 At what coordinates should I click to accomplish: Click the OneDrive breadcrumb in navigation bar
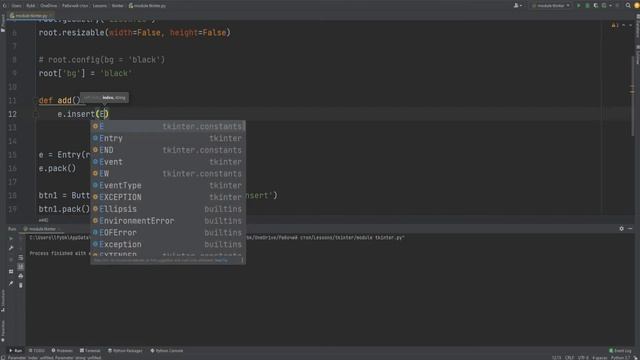49,6
